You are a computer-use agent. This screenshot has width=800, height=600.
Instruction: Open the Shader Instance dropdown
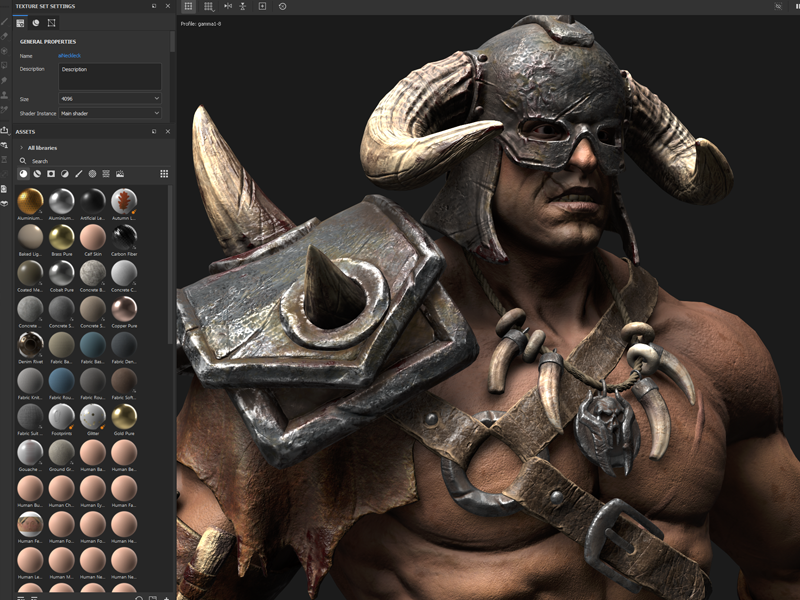(x=110, y=114)
